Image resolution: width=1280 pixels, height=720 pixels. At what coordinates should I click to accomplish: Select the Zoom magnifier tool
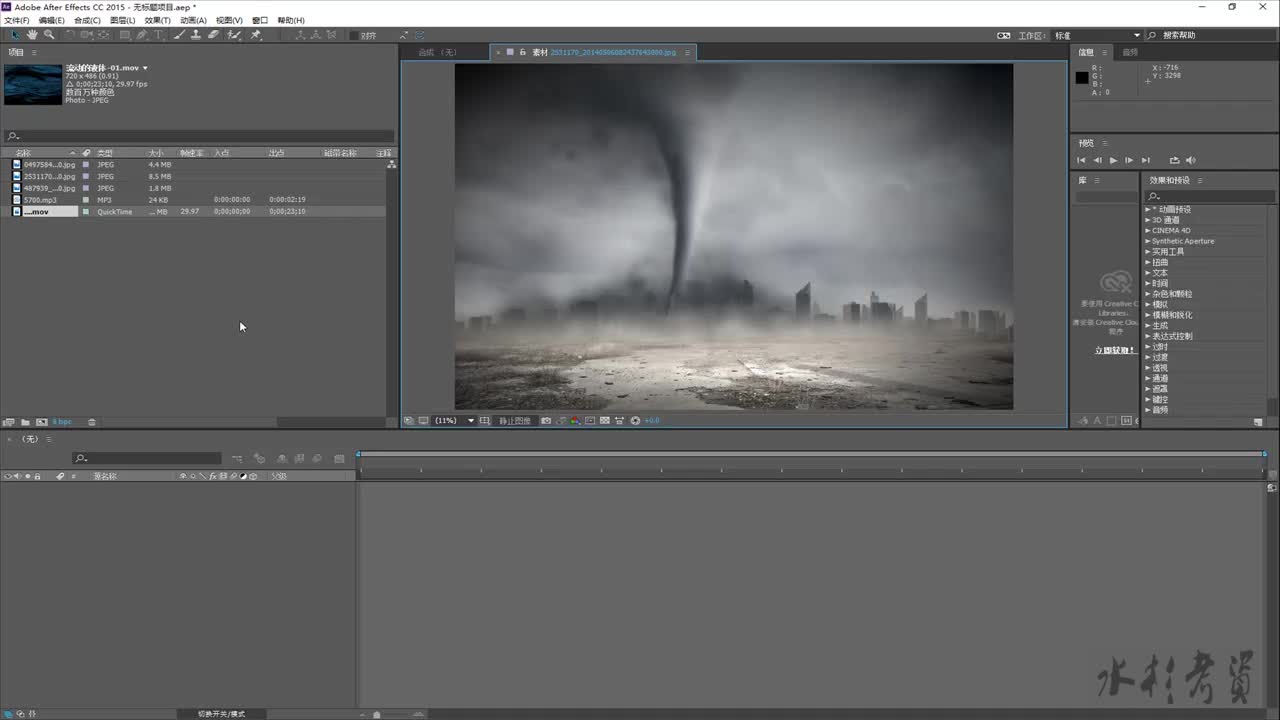[x=49, y=35]
